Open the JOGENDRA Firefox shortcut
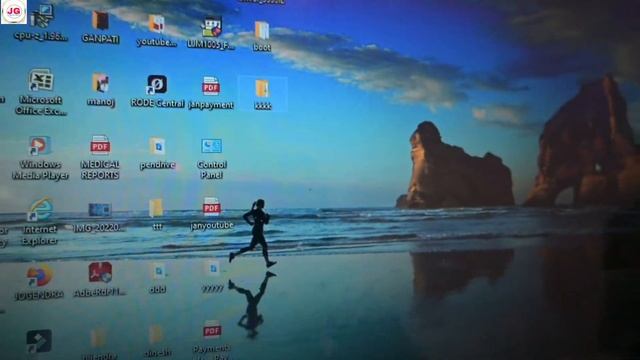The width and height of the screenshot is (640, 360). 39,282
